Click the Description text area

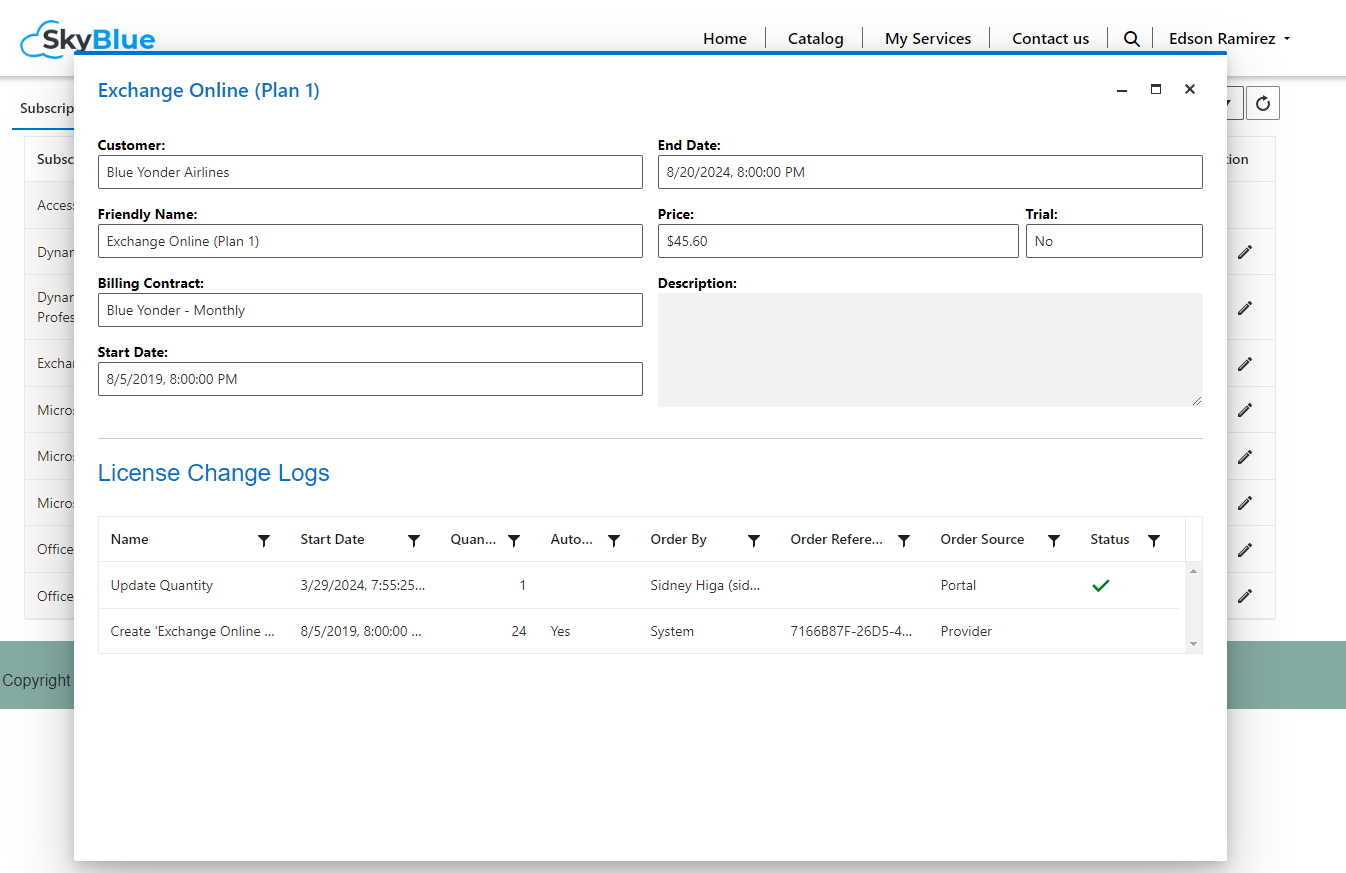[x=929, y=349]
